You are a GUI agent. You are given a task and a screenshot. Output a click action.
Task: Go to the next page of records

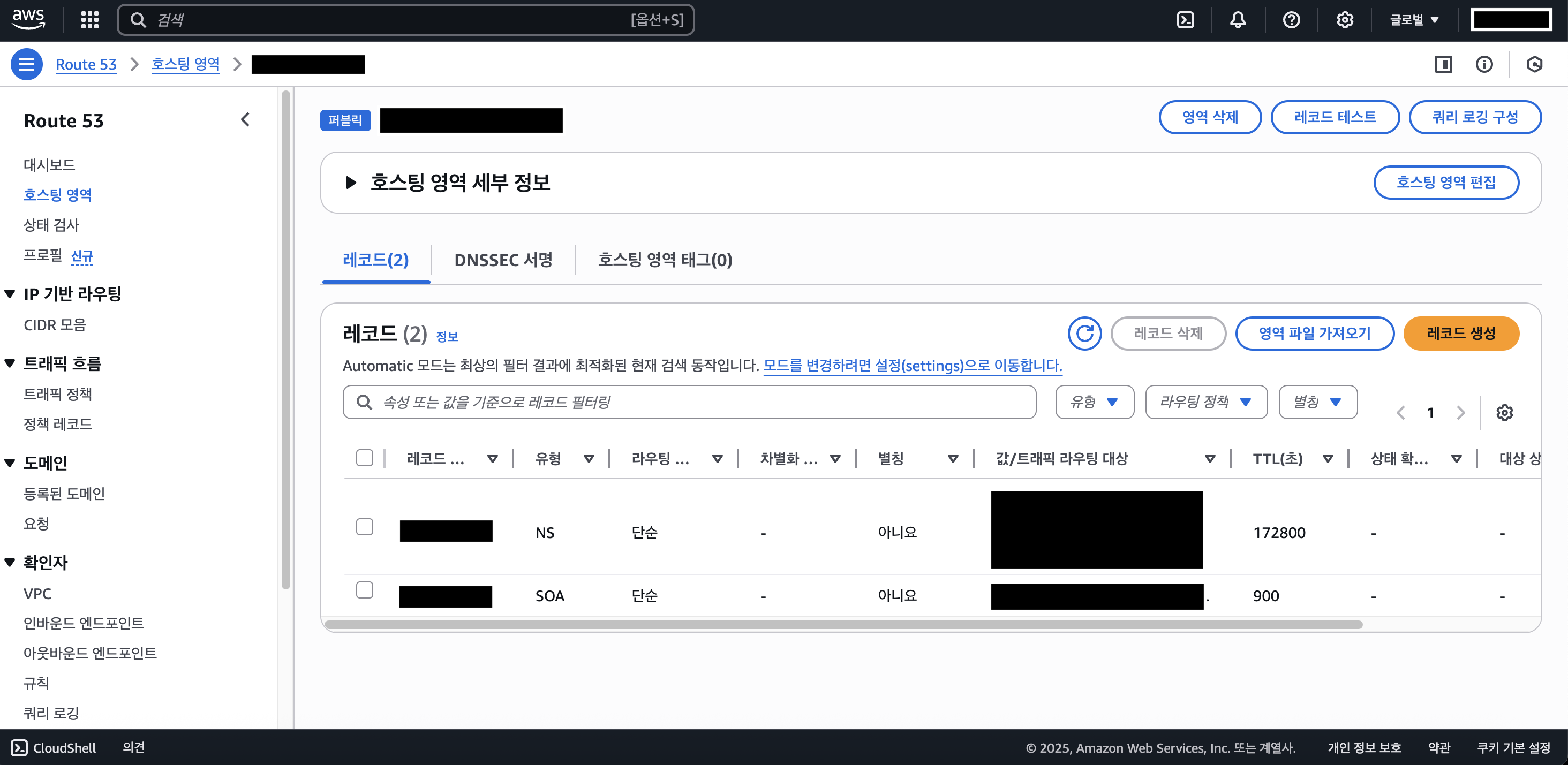pos(1460,413)
